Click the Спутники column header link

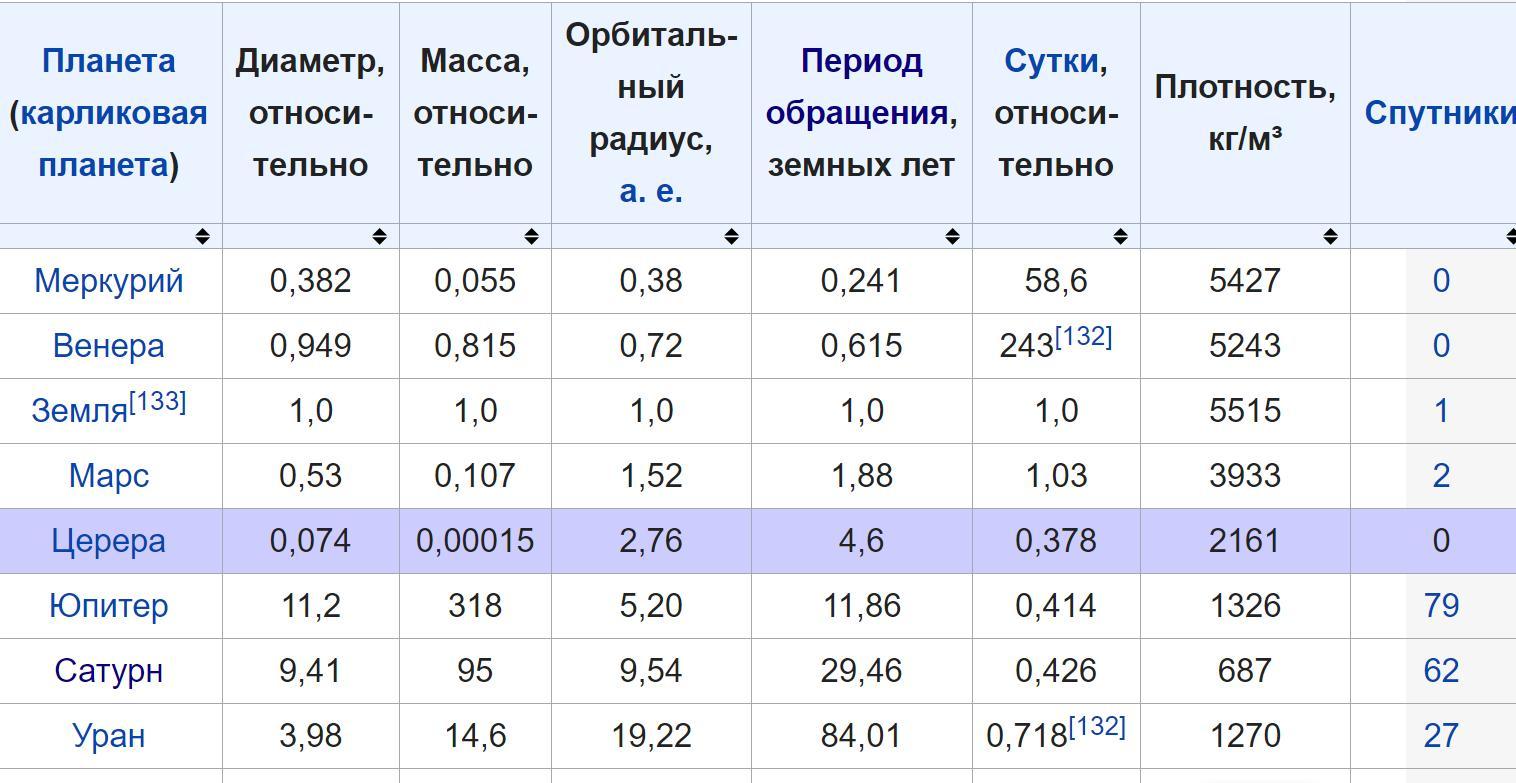1438,113
